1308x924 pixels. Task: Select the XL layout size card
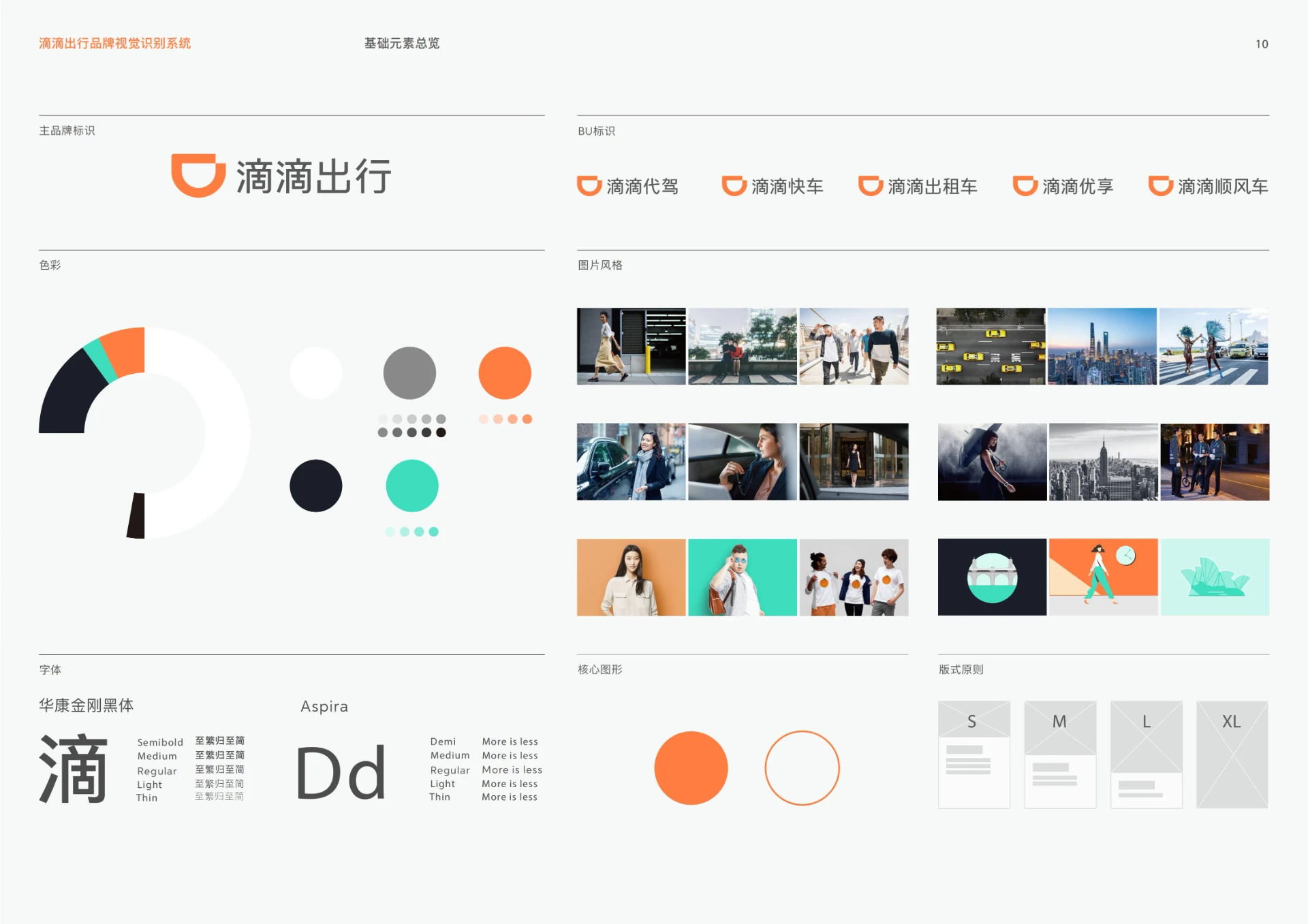(x=1232, y=756)
